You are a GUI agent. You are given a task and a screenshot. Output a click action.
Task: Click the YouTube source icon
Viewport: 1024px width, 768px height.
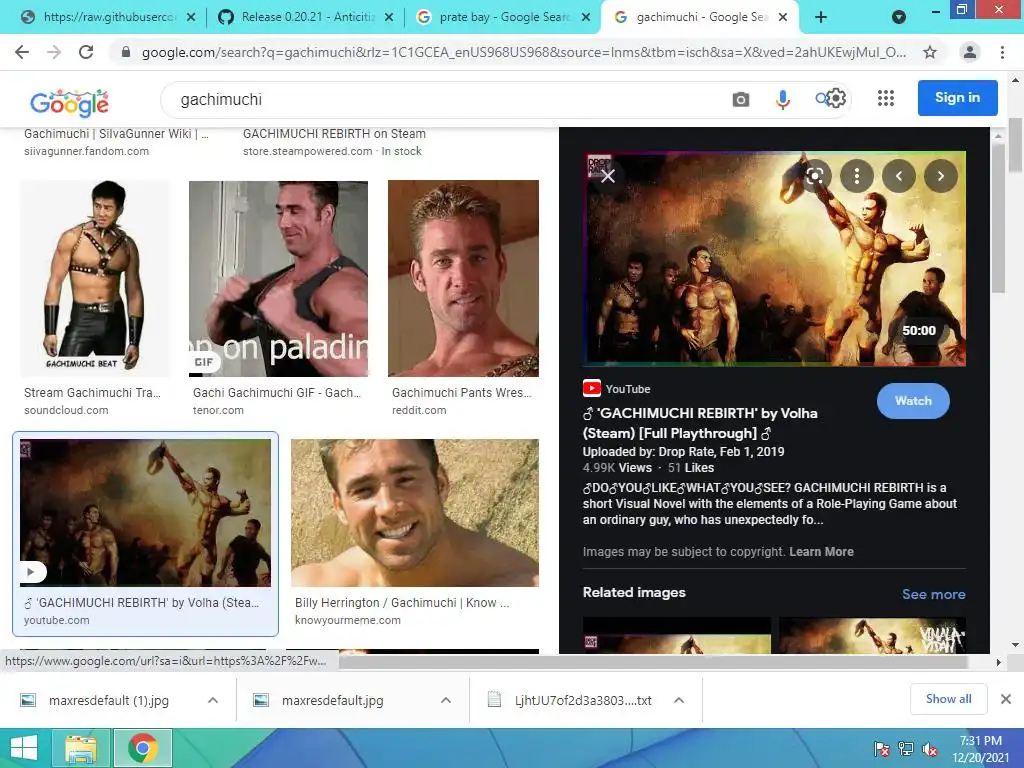(592, 389)
